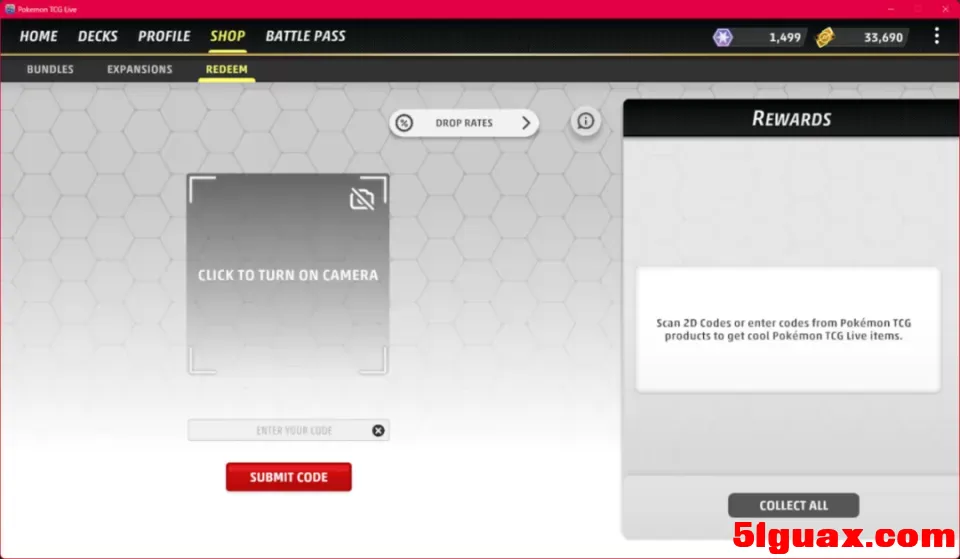Click the purple crystals currency icon
This screenshot has width=960, height=559.
722,37
